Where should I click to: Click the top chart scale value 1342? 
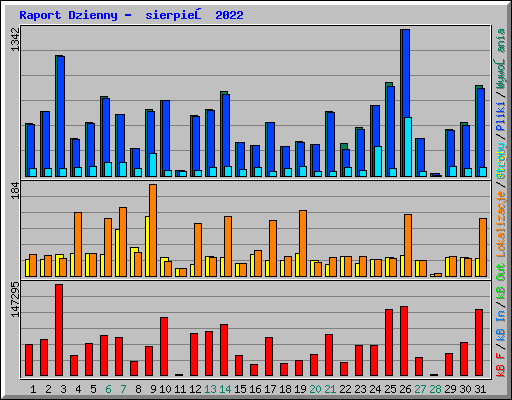coord(15,40)
